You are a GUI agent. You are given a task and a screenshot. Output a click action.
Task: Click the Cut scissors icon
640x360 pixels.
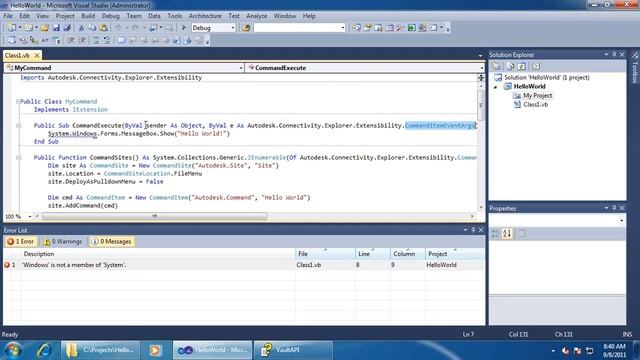[x=81, y=28]
